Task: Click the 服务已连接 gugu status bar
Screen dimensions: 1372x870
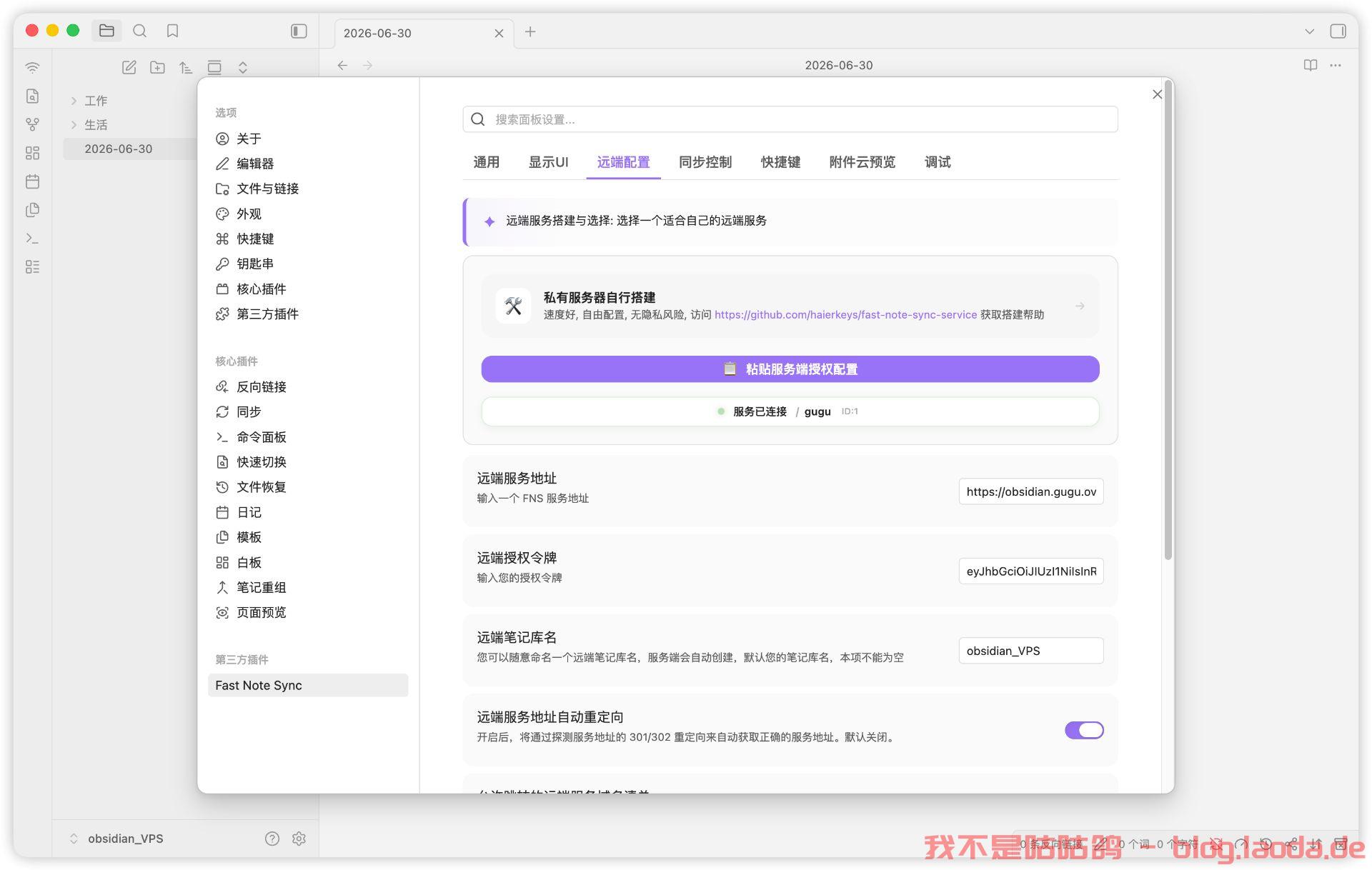Action: coord(790,411)
